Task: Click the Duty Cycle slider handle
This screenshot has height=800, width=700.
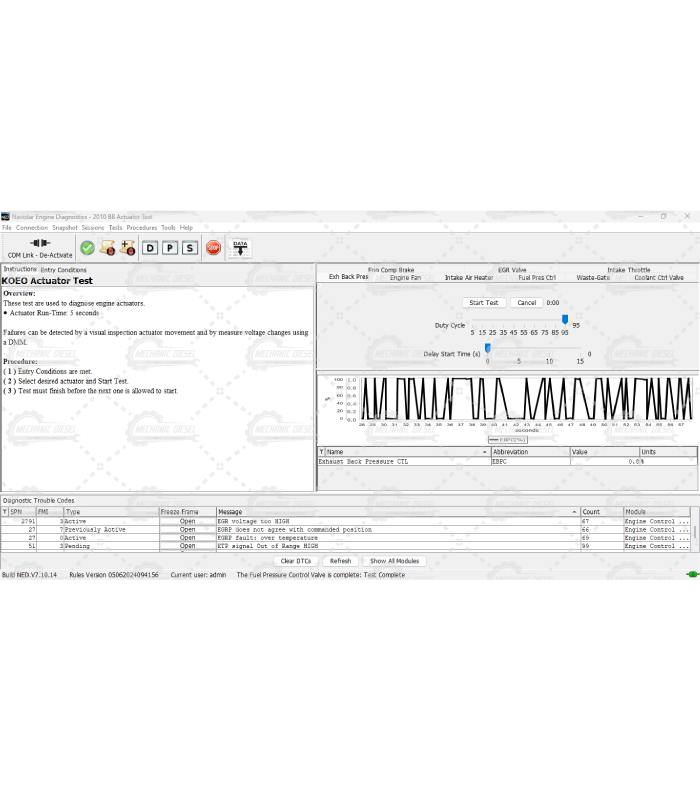Action: click(x=565, y=320)
